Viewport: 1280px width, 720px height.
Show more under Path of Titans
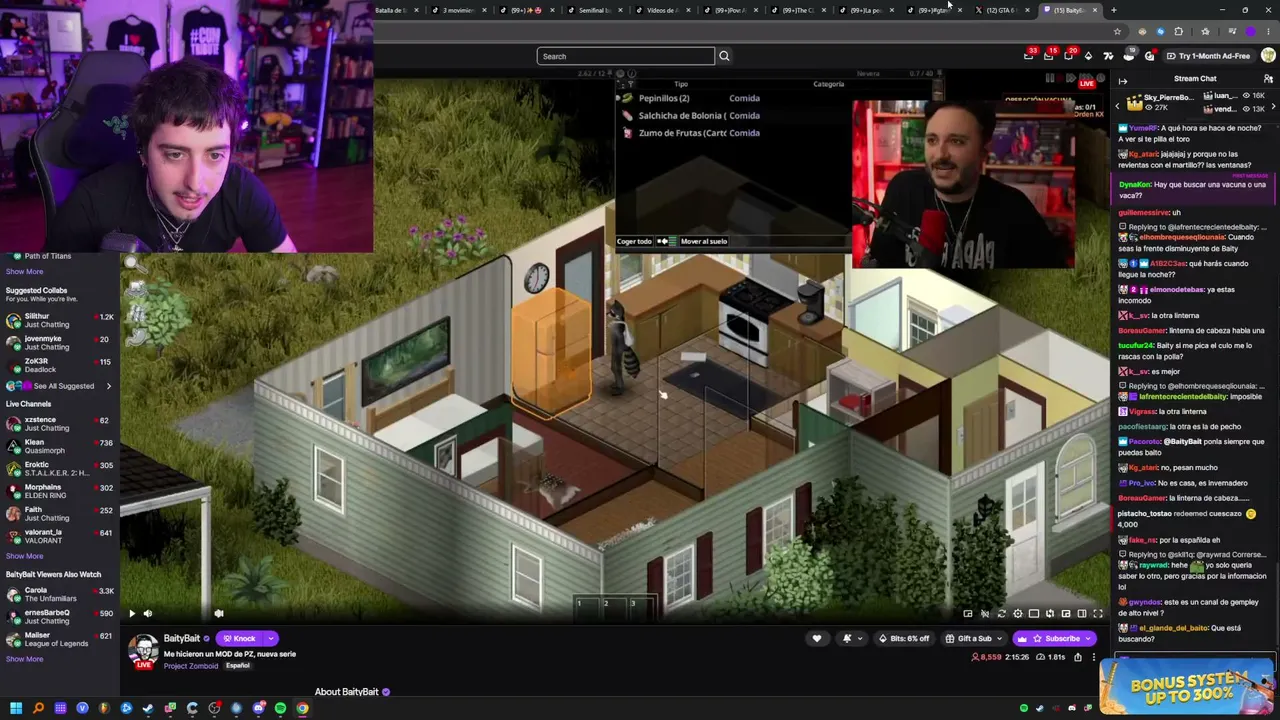(x=25, y=272)
